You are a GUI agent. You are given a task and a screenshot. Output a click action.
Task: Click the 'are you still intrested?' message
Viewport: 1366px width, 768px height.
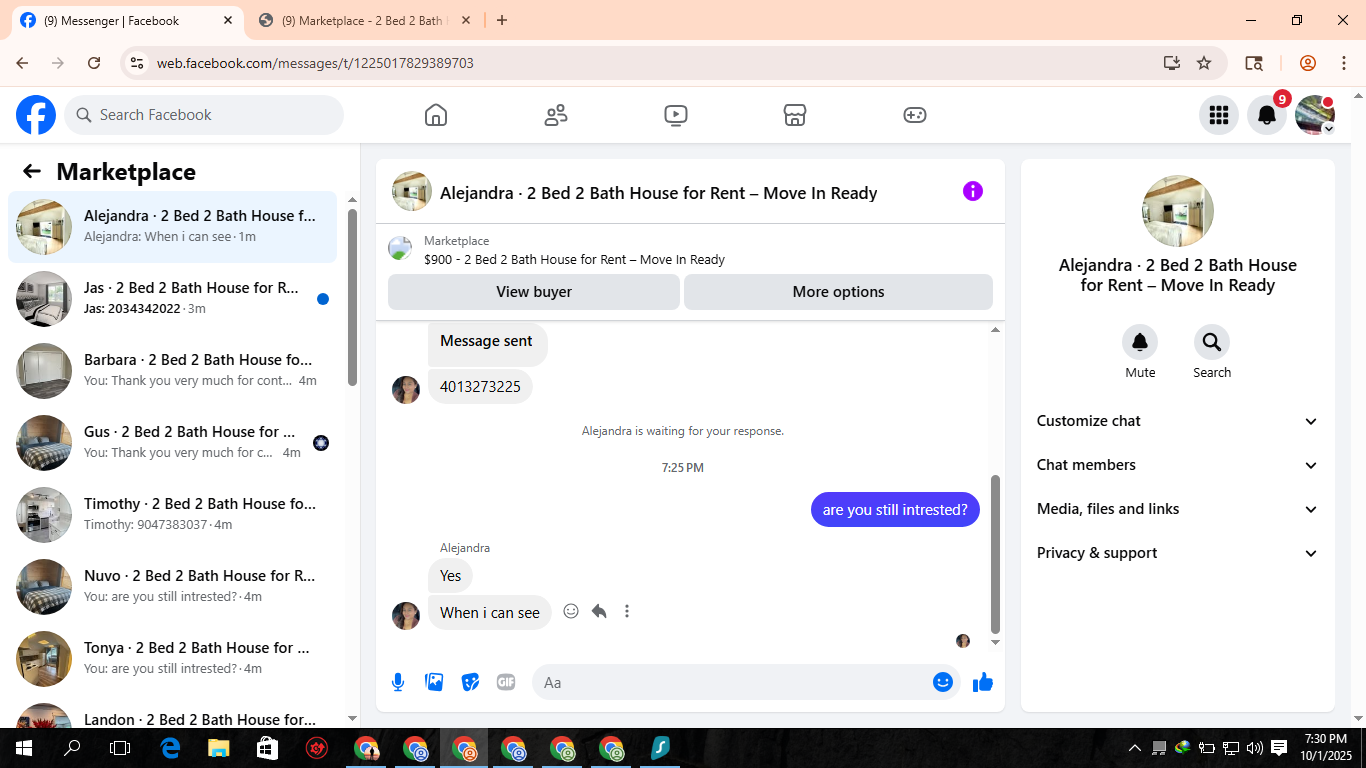895,510
